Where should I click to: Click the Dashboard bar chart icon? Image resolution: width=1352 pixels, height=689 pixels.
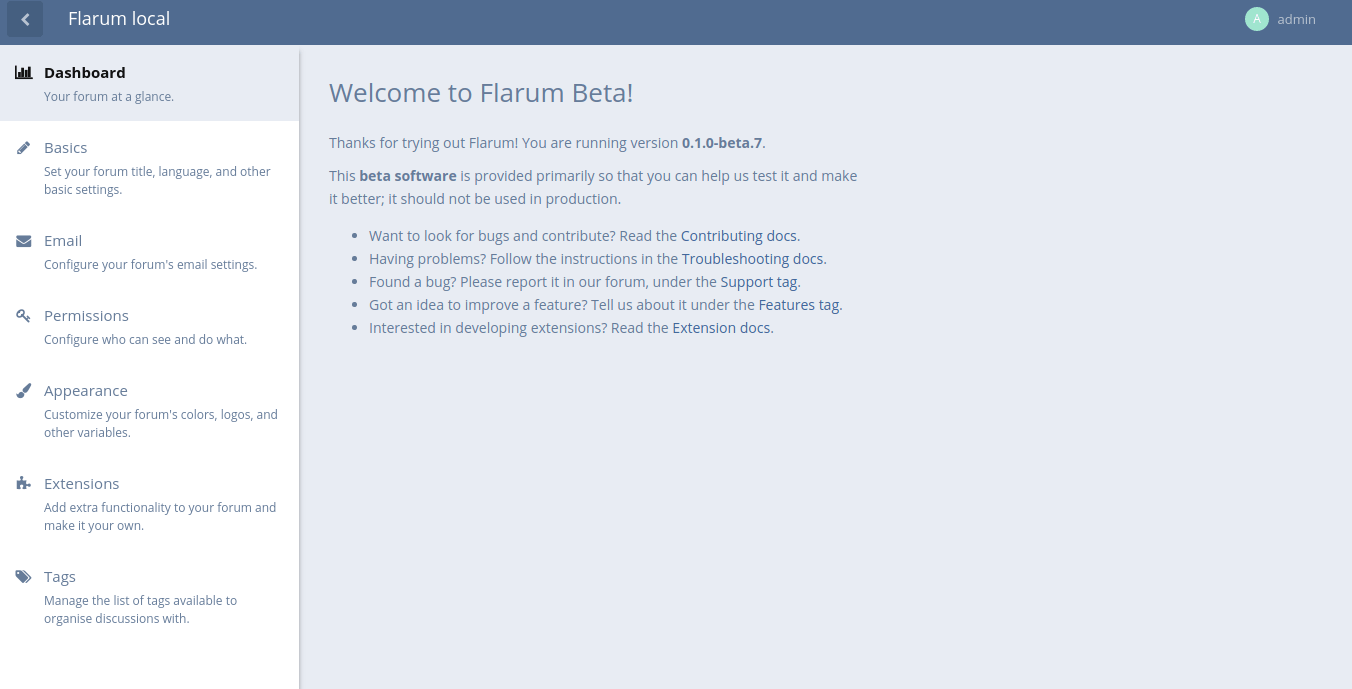[24, 72]
